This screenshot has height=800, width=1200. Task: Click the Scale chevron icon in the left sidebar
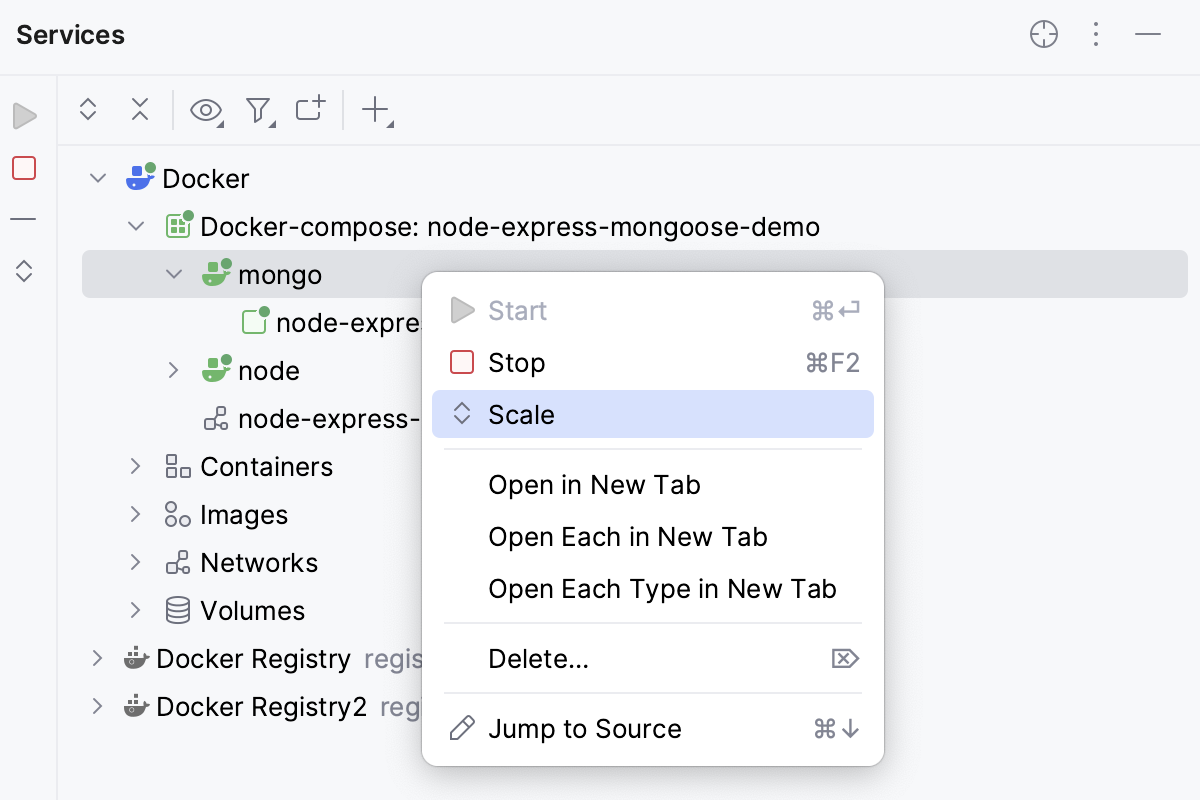[x=24, y=270]
